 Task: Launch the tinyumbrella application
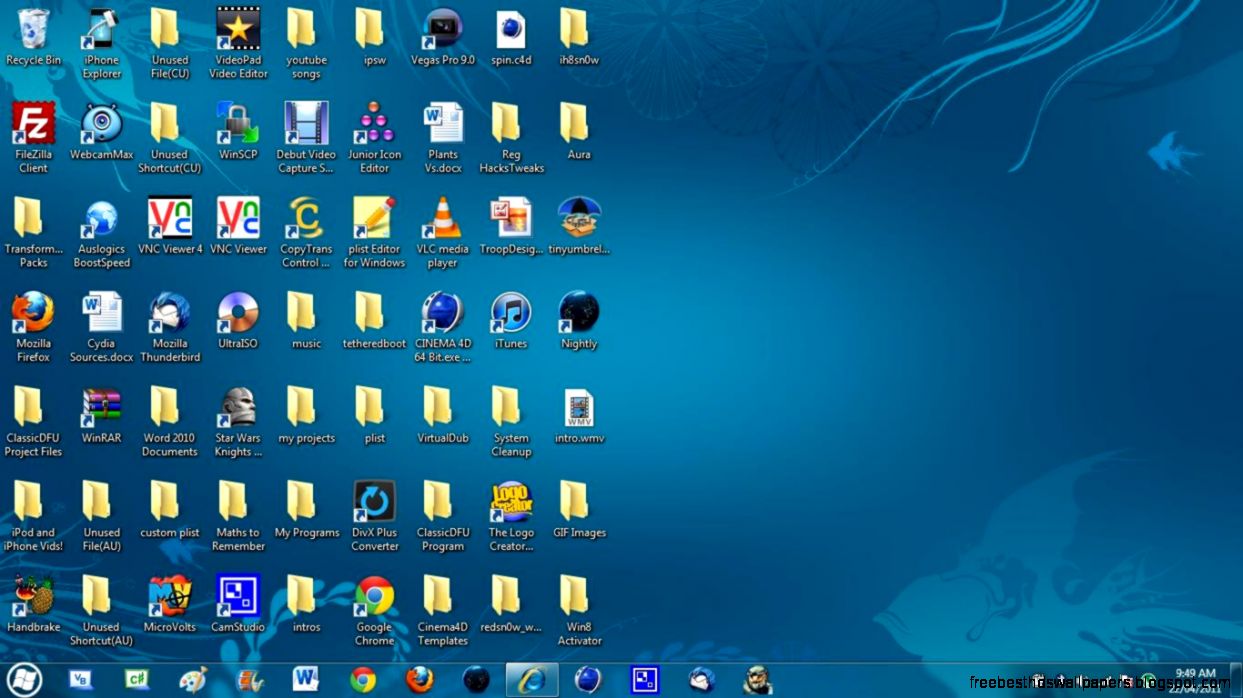579,227
